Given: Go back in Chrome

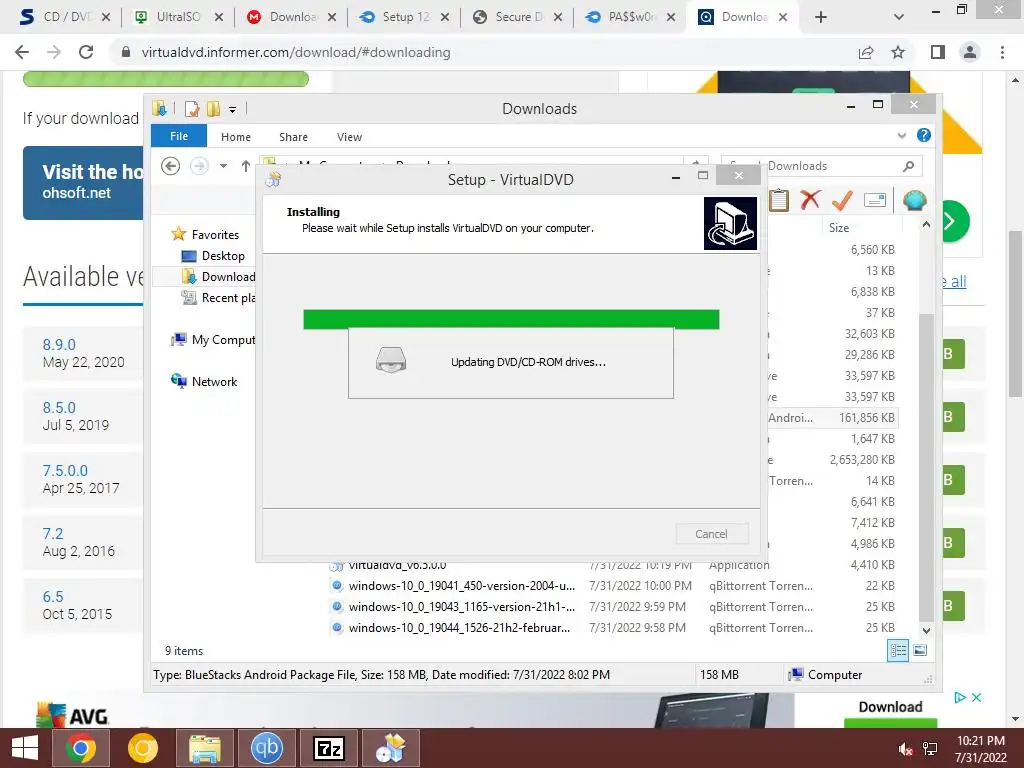Looking at the screenshot, I should [22, 52].
